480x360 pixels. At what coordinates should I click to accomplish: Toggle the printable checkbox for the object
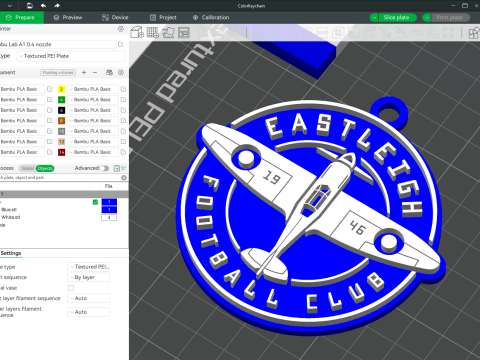(x=95, y=202)
